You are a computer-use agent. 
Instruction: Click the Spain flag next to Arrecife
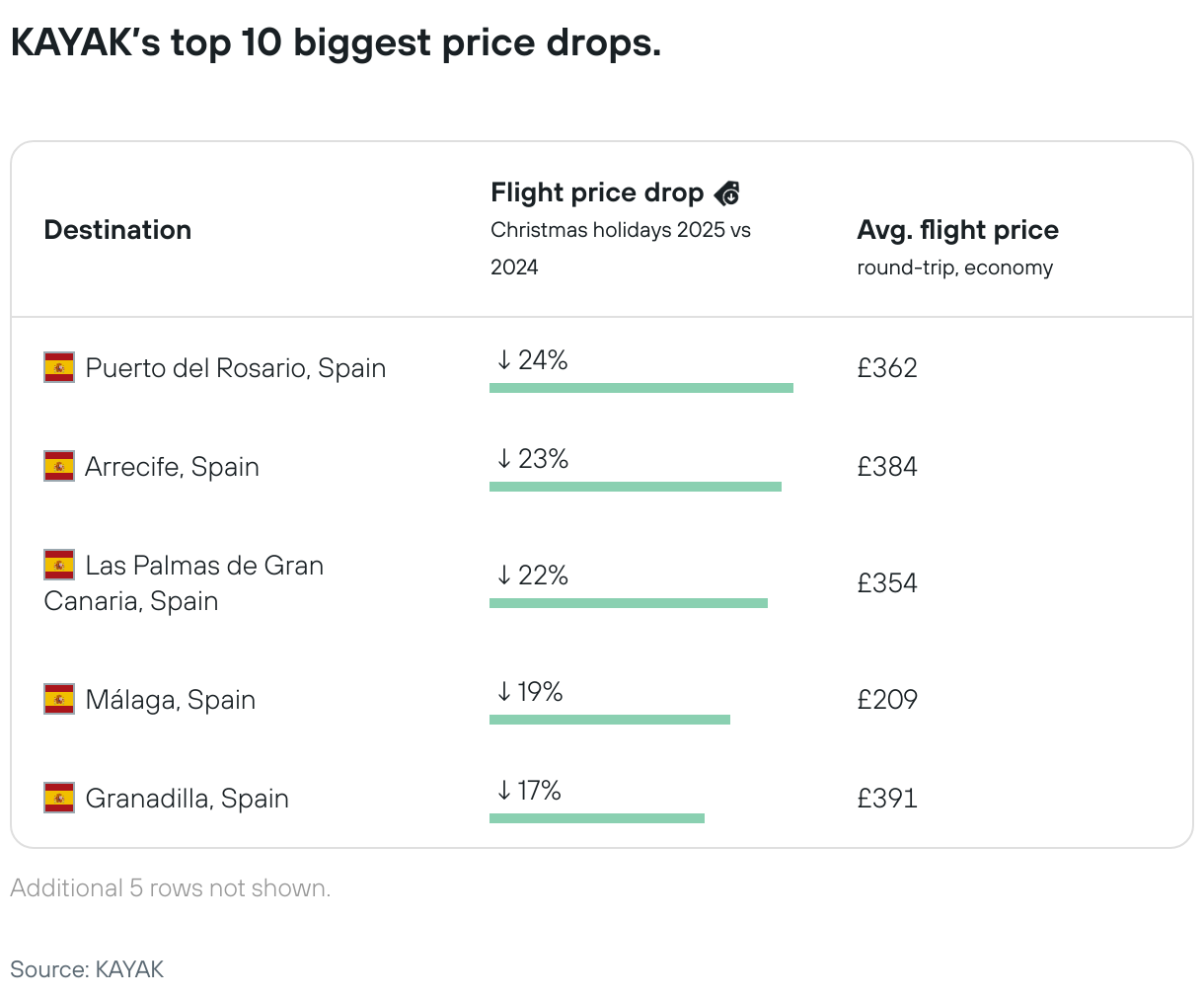pyautogui.click(x=59, y=467)
